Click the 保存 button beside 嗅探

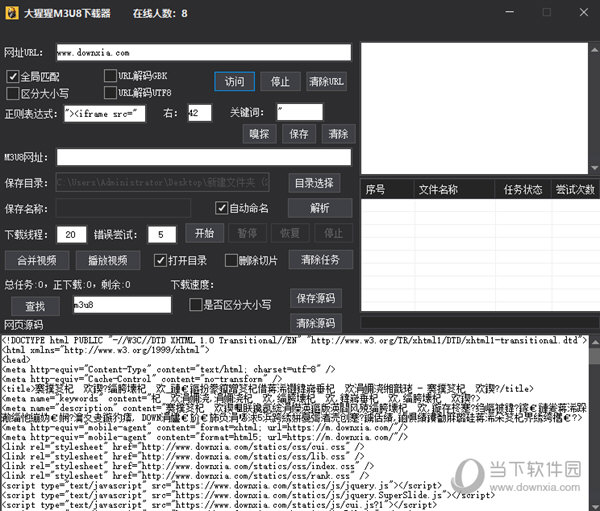[x=299, y=134]
